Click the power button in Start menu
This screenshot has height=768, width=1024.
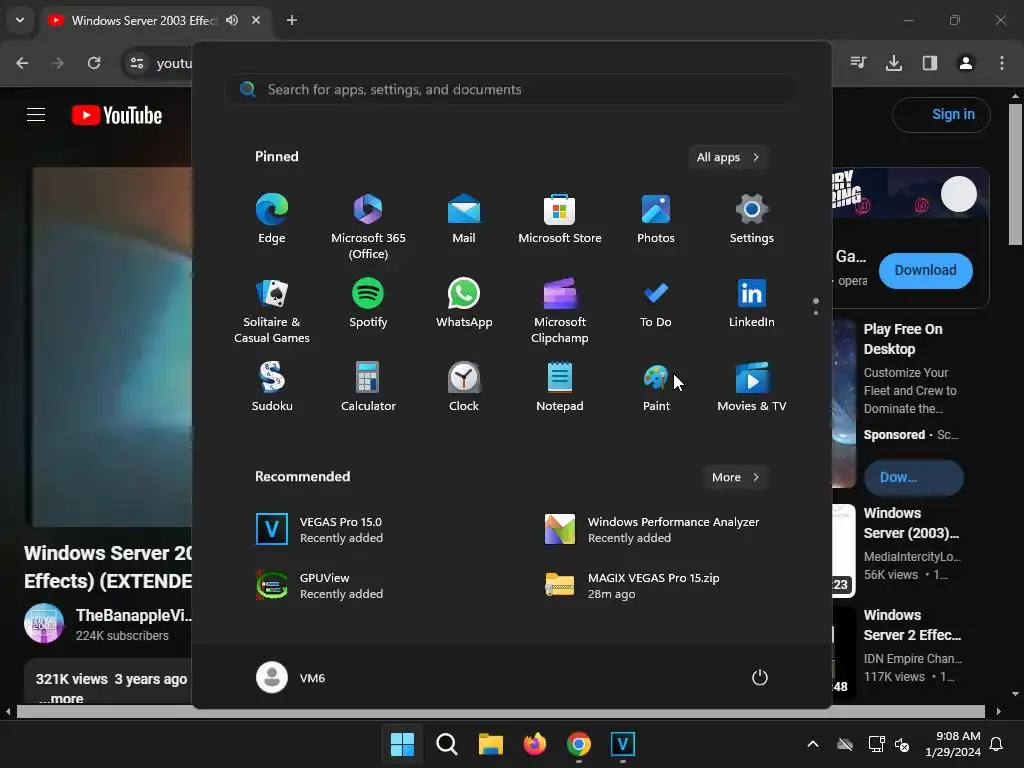pos(760,677)
